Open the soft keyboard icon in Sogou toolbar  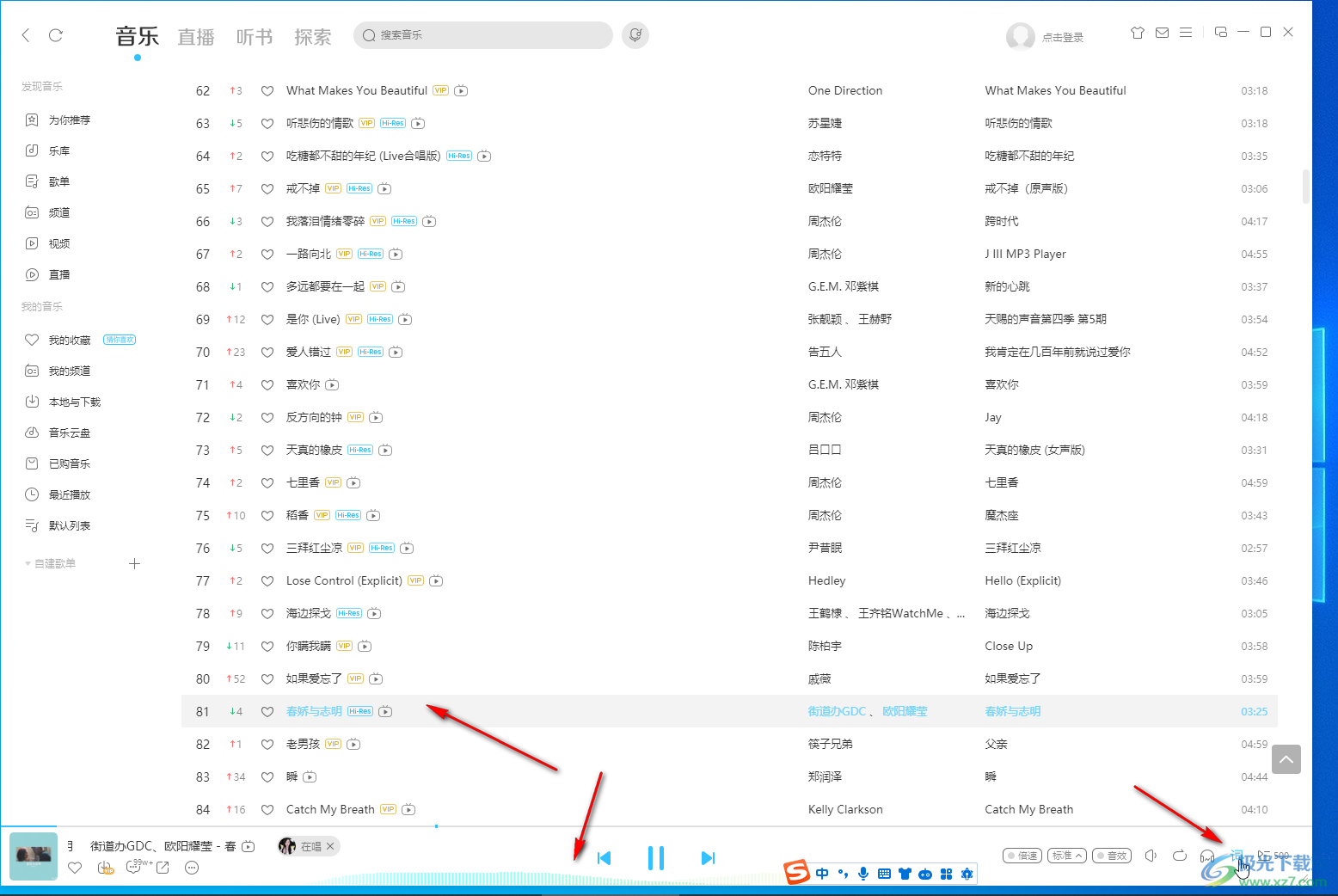[884, 874]
